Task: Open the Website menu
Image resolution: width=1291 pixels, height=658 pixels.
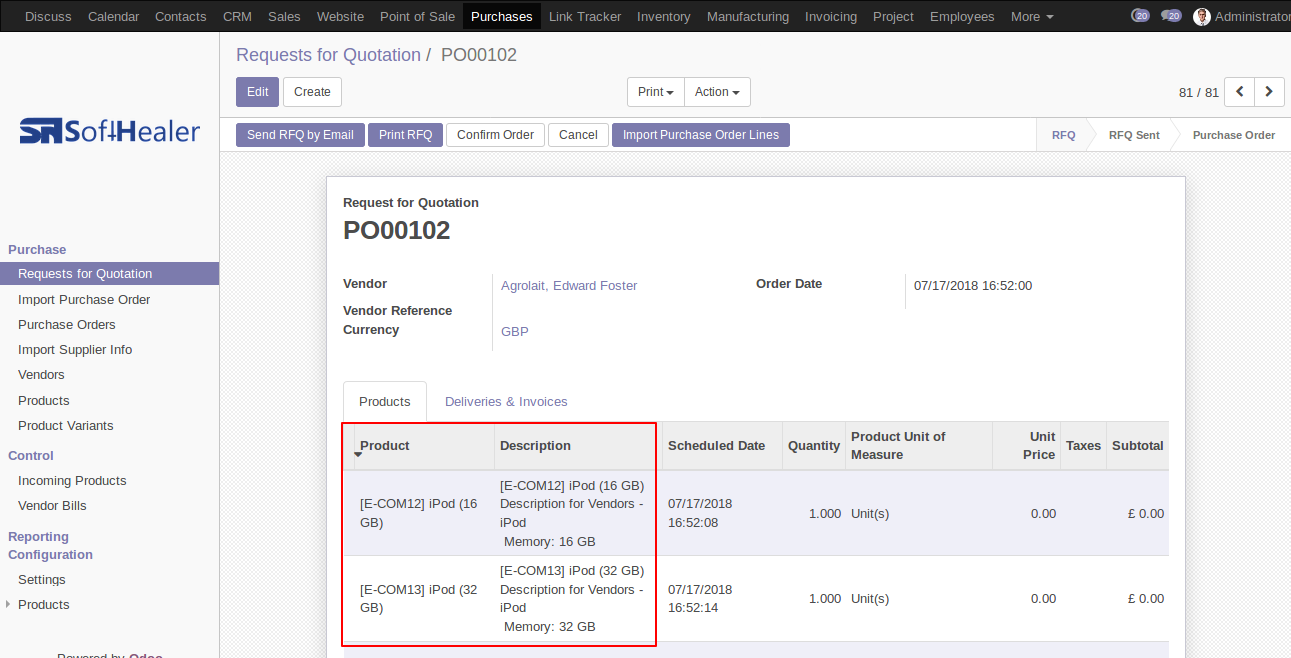Action: coord(340,16)
